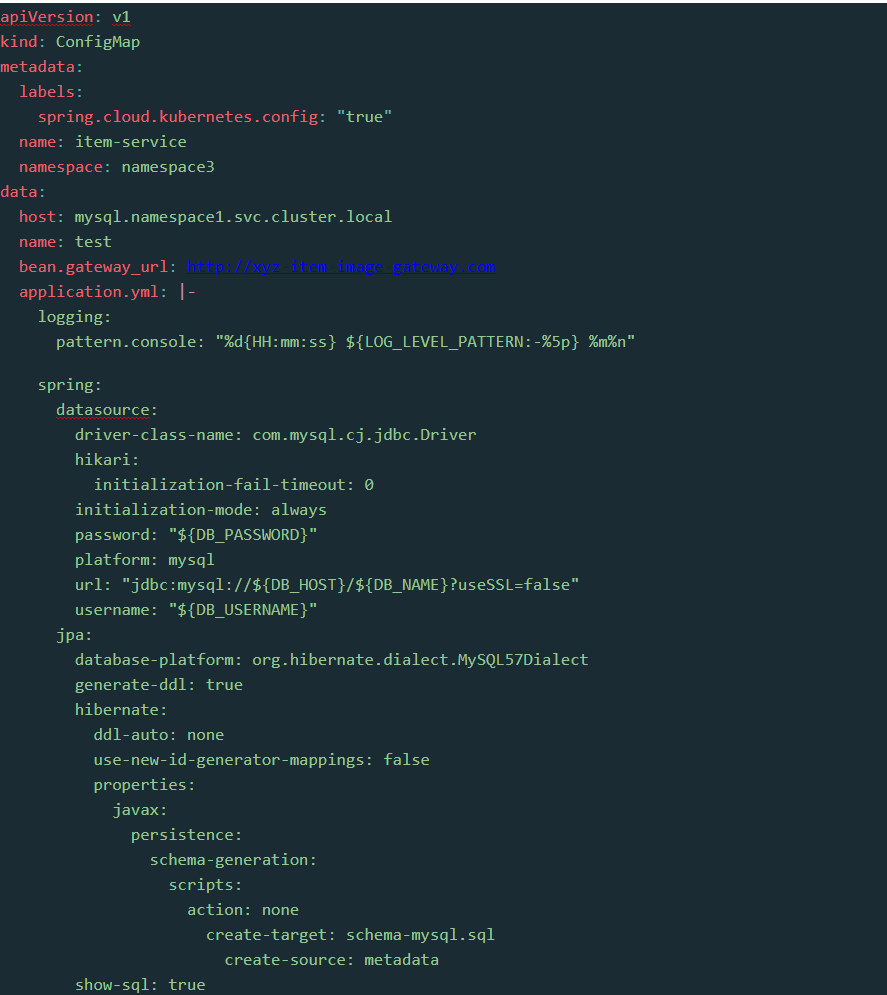
Task: Click the namespace3 value
Action: point(168,167)
